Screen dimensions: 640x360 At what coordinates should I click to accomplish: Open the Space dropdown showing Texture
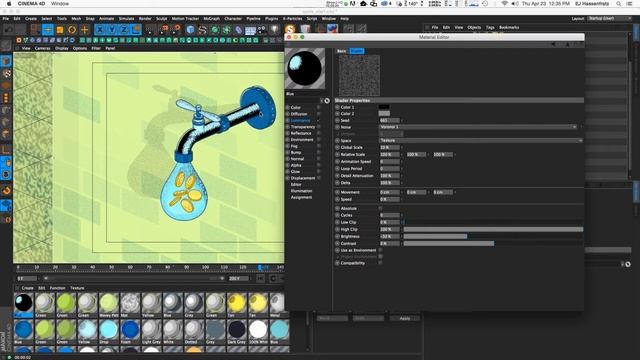pos(481,140)
